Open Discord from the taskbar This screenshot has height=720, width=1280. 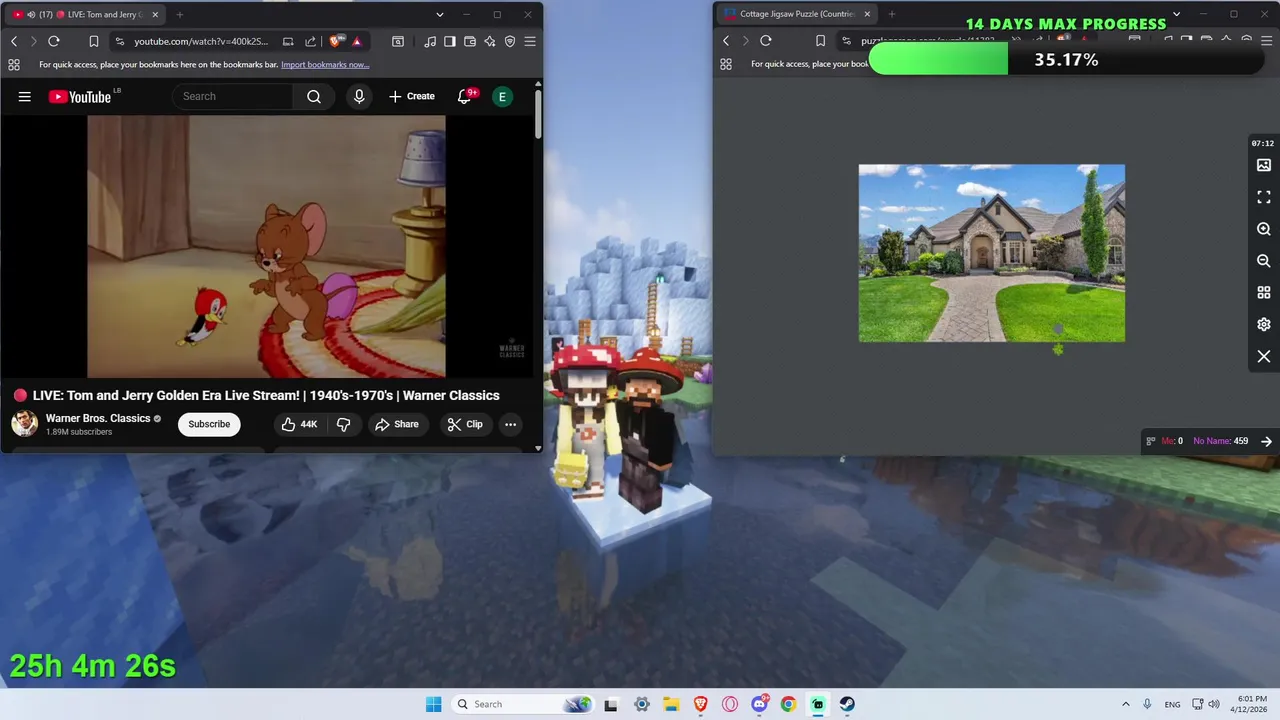[759, 704]
